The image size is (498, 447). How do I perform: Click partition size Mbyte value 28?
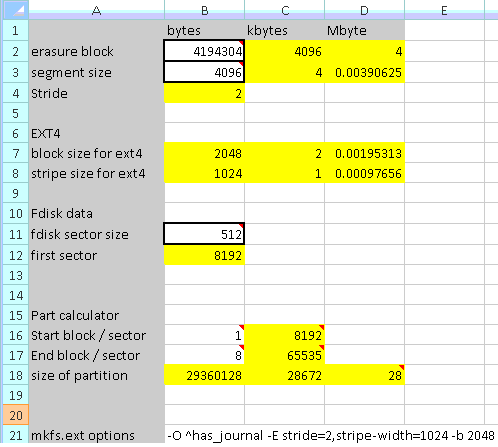click(364, 375)
